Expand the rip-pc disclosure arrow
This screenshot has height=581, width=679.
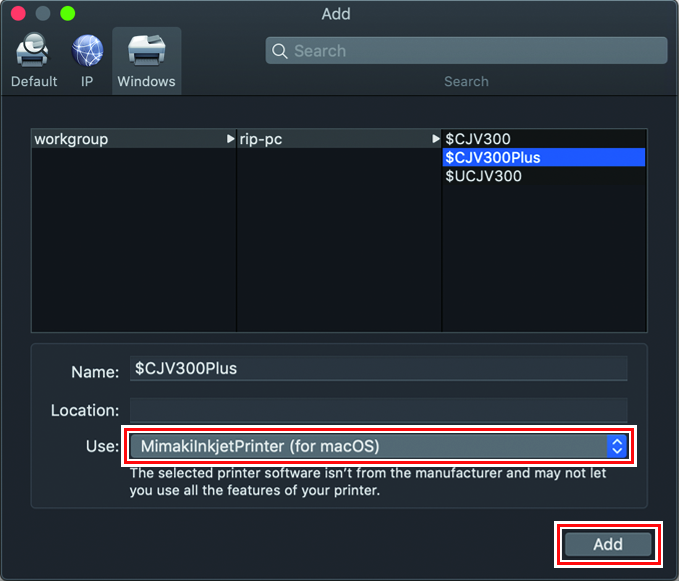click(x=435, y=139)
